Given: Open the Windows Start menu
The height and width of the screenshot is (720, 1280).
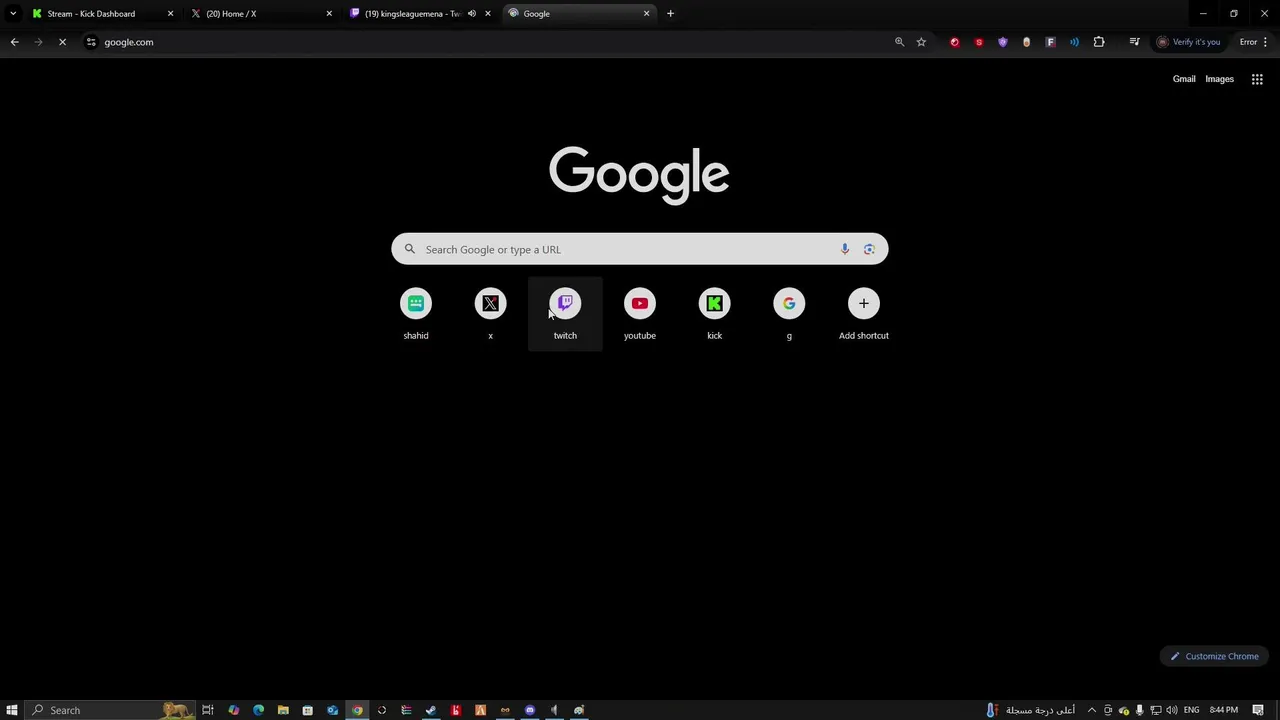Looking at the screenshot, I should click(12, 710).
